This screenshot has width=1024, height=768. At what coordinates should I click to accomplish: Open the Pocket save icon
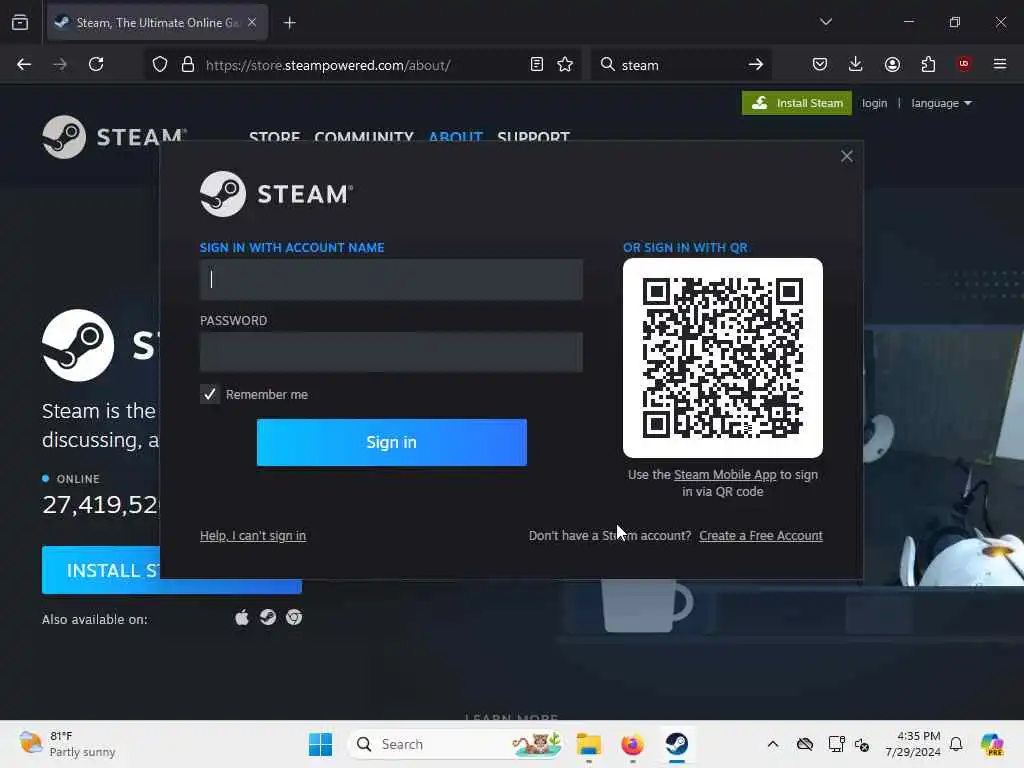820,65
